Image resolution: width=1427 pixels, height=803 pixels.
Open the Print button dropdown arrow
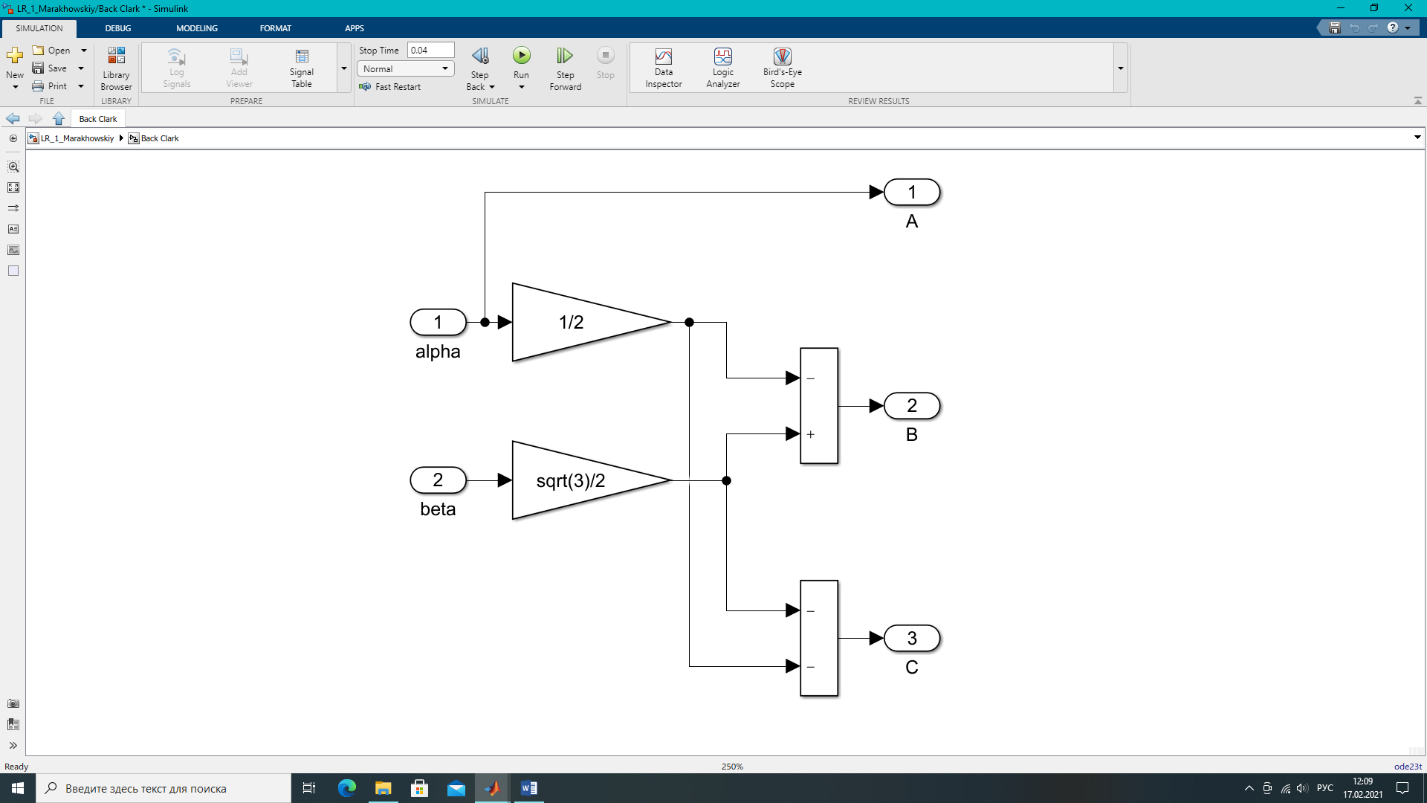(x=82, y=86)
